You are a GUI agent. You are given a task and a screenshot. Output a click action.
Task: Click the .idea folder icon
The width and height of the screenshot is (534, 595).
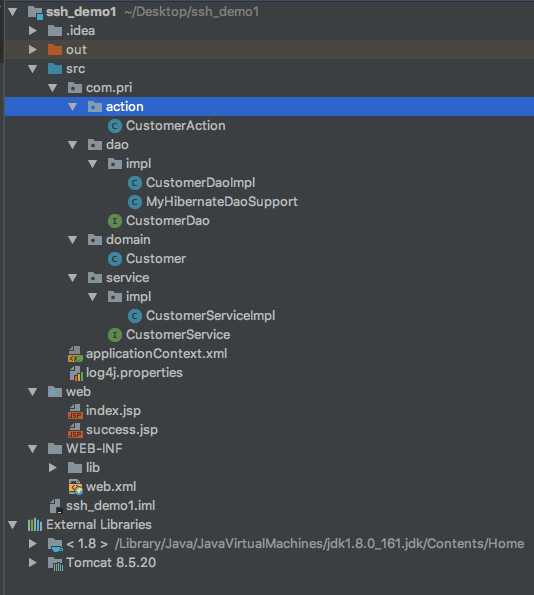click(55, 31)
